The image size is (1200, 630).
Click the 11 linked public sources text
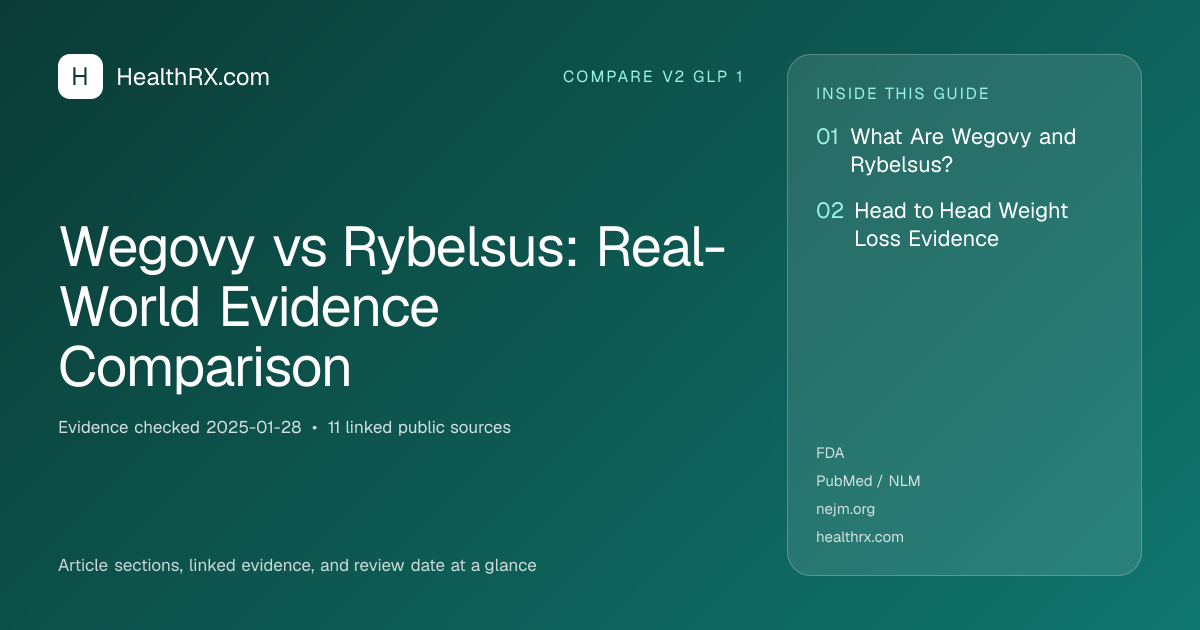(419, 428)
